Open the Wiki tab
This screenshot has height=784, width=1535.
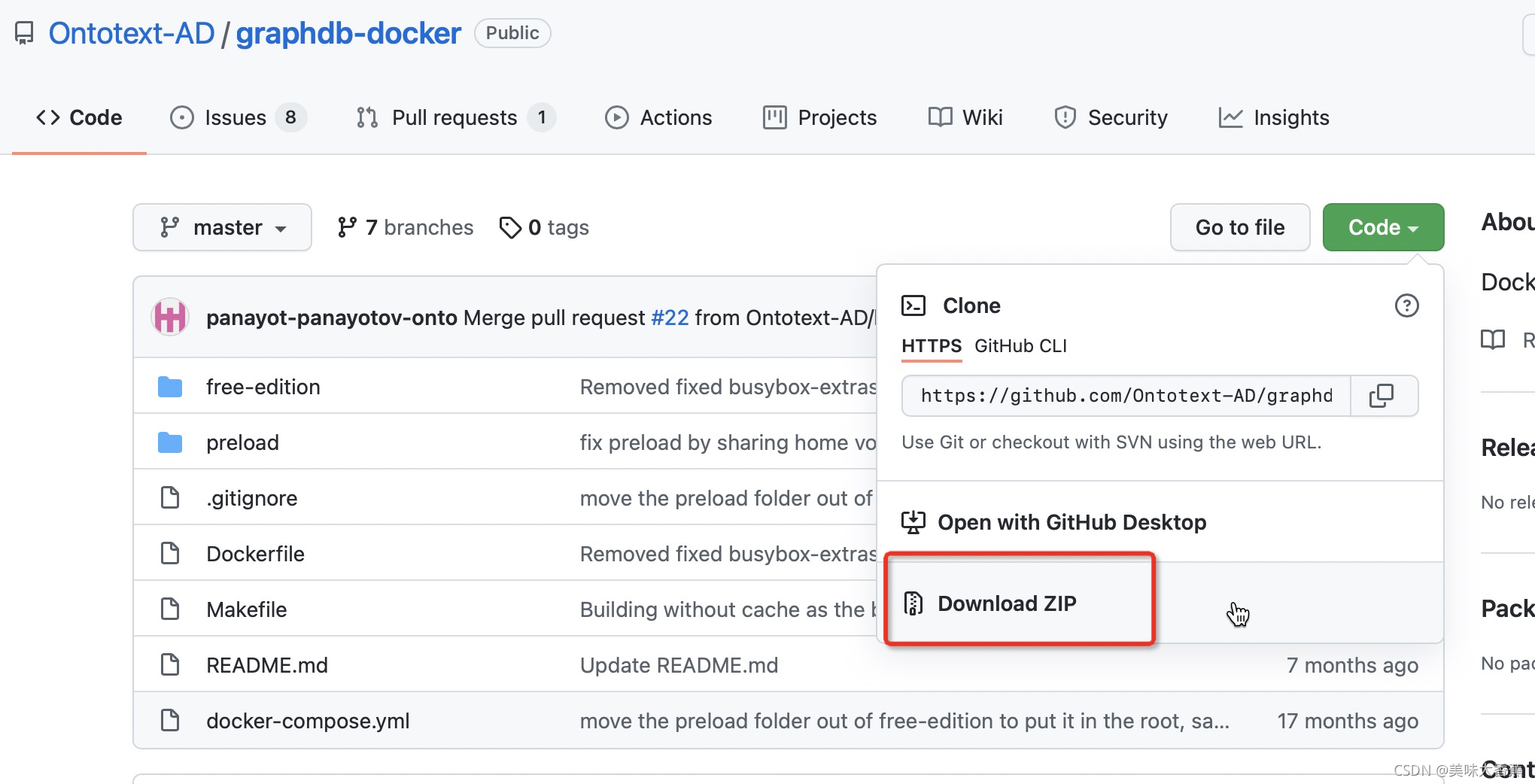pyautogui.click(x=965, y=117)
